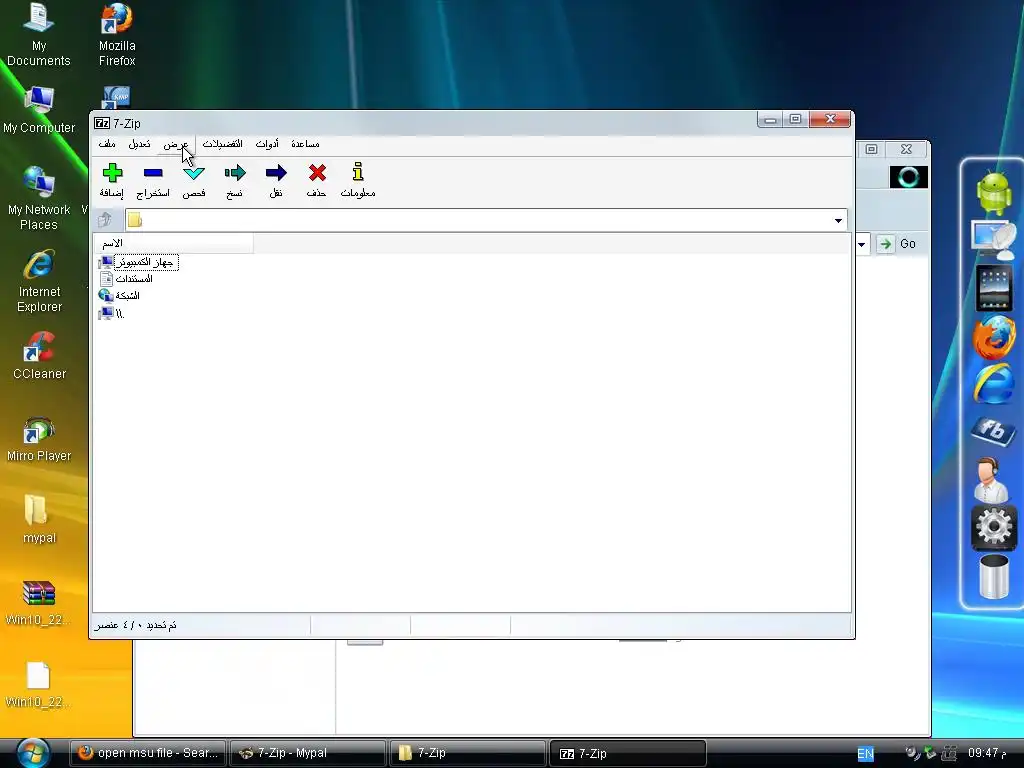The width and height of the screenshot is (1024, 768).
Task: Click the Win10_22 blank file icon
Action: click(x=39, y=684)
